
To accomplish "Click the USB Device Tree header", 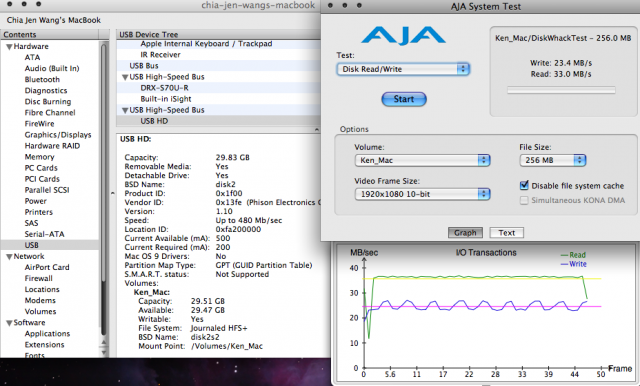I will click(218, 35).
